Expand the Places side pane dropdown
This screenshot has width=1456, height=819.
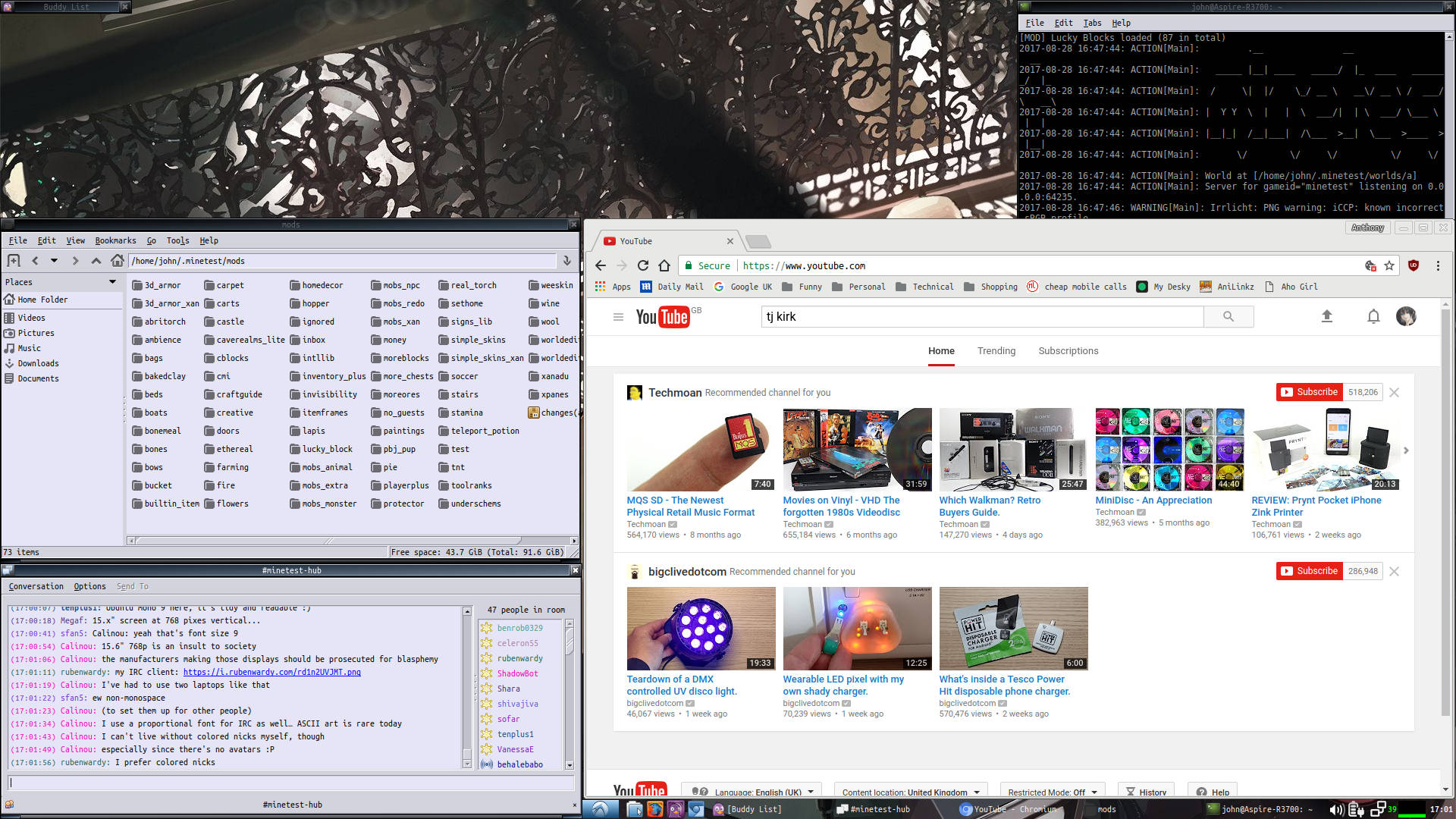[112, 282]
